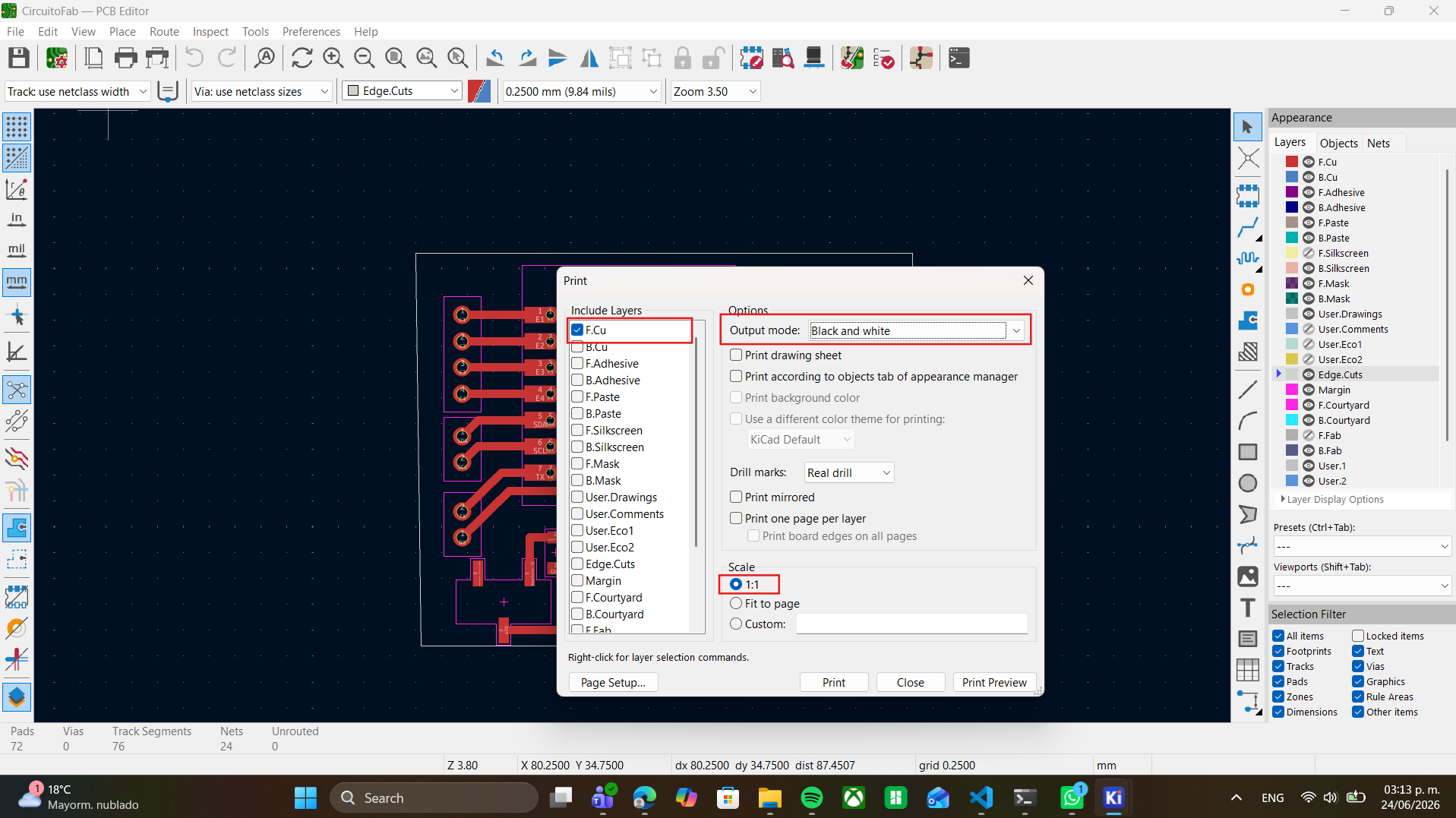This screenshot has height=818, width=1456.
Task: Click the Print Preview button
Action: coord(994,682)
